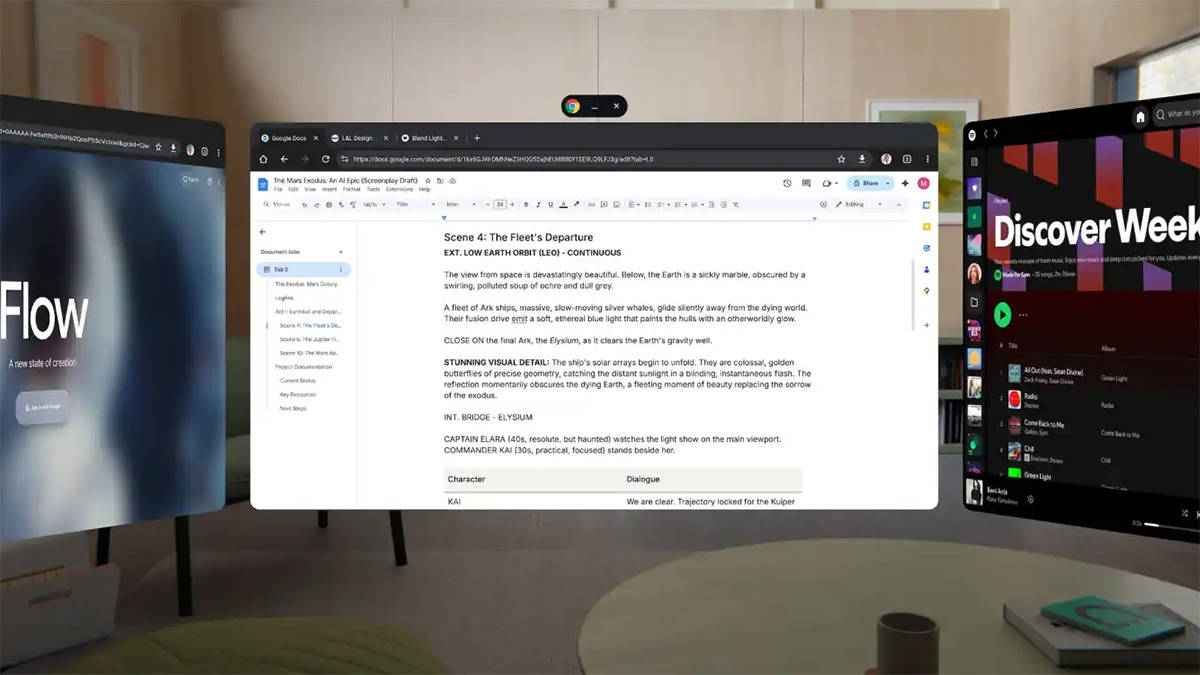Select Tab 2 in document tabs
This screenshot has height=675, width=1200.
(x=304, y=270)
